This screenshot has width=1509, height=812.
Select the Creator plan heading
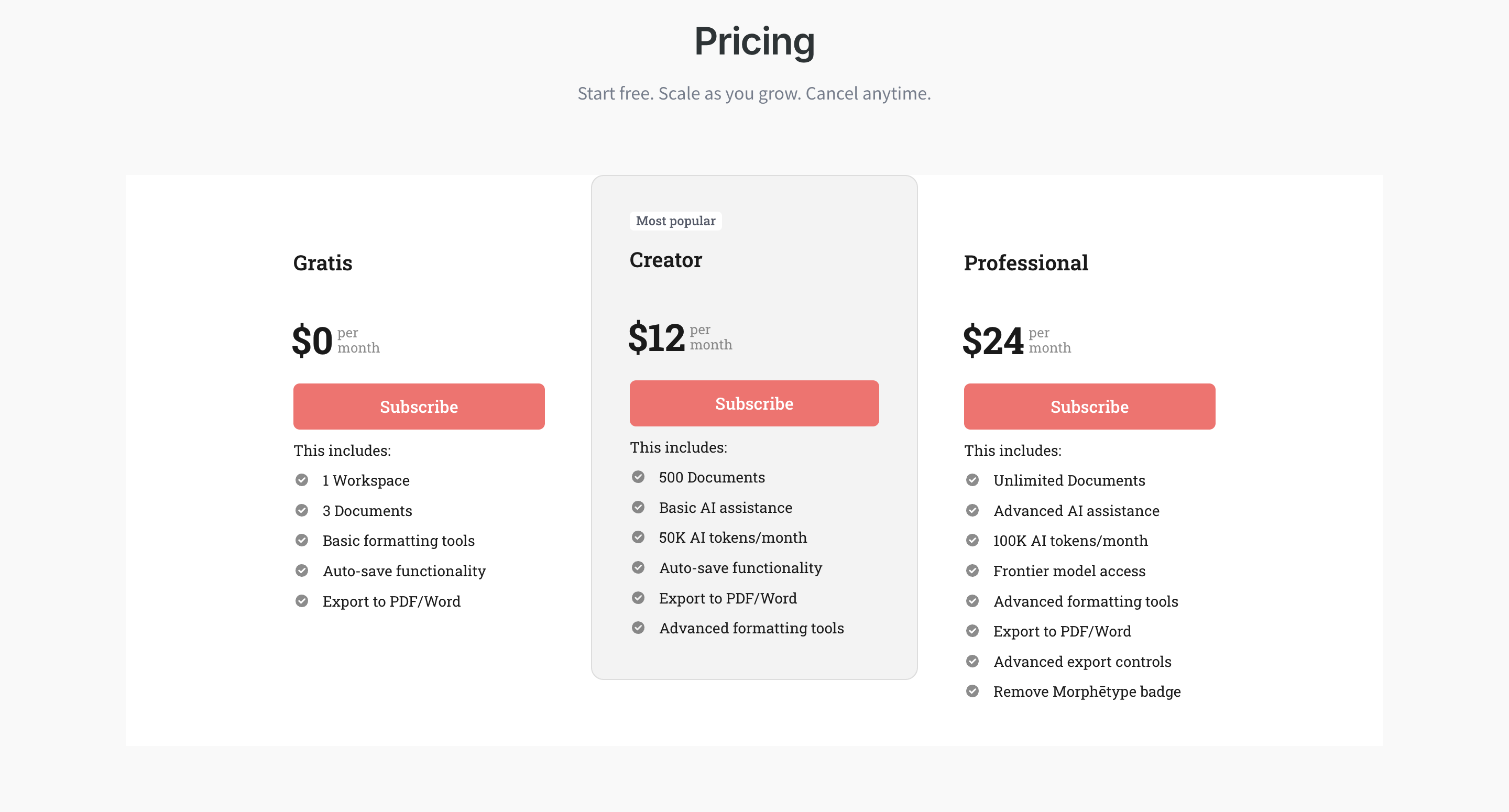(665, 259)
